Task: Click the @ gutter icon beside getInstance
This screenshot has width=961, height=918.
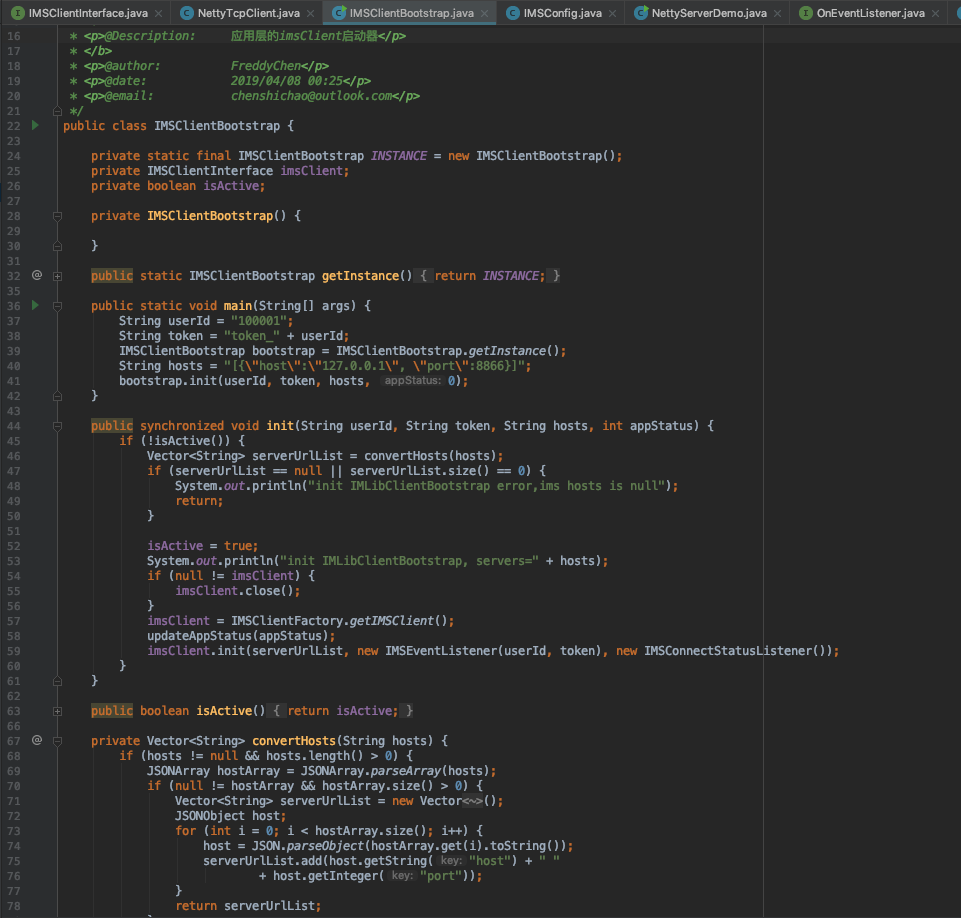Action: coord(36,275)
